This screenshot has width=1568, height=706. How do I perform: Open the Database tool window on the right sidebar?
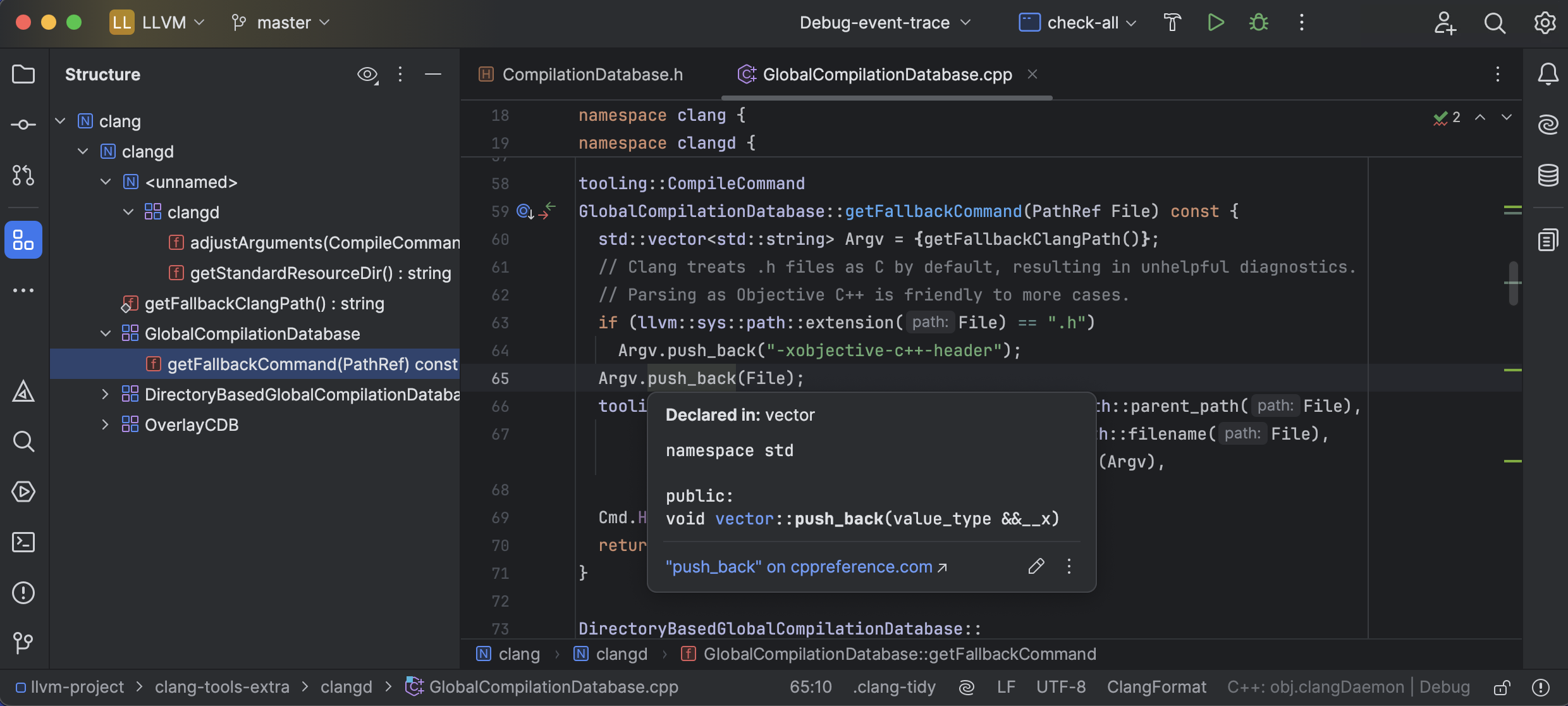[x=1548, y=175]
